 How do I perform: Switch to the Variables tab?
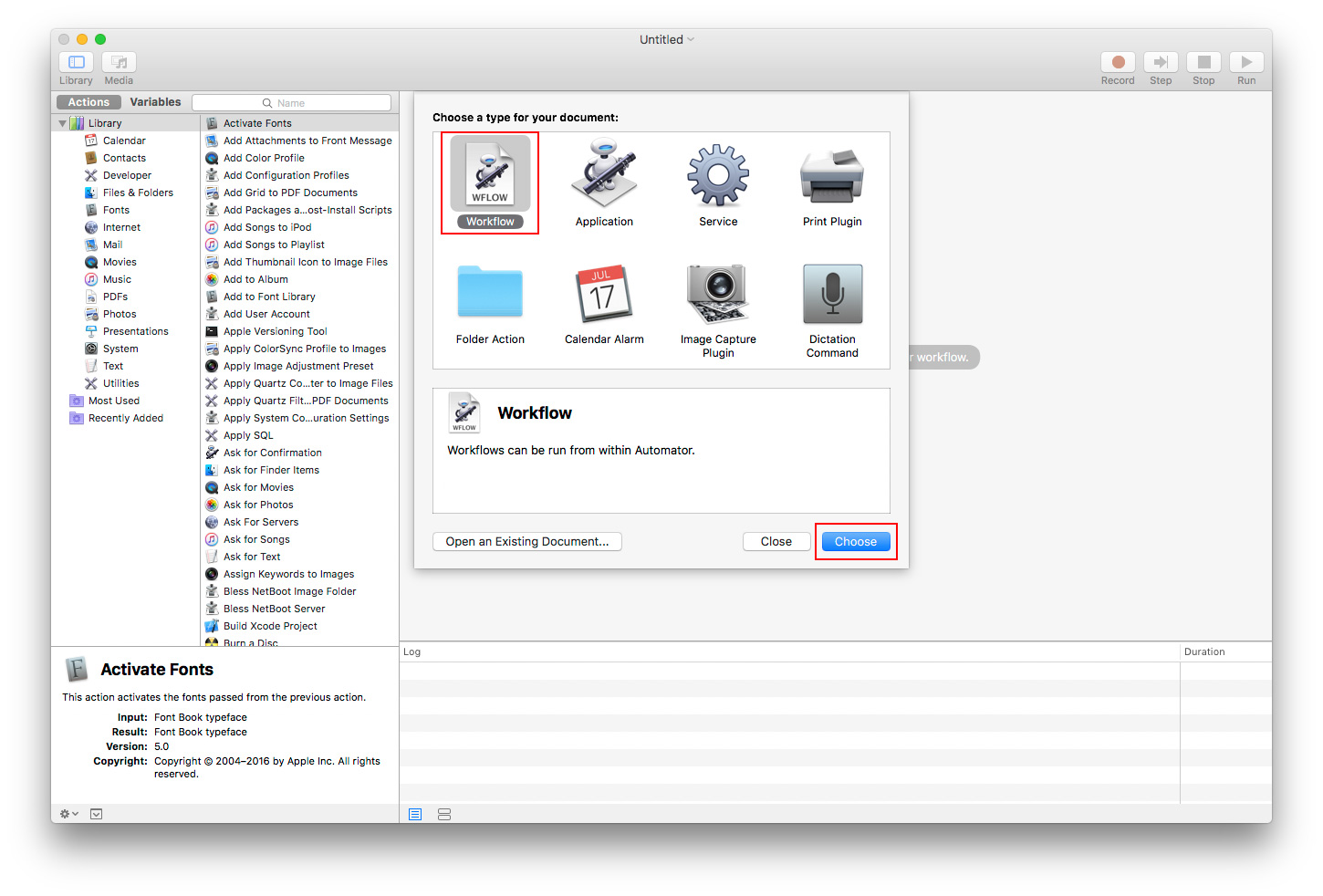pos(155,102)
